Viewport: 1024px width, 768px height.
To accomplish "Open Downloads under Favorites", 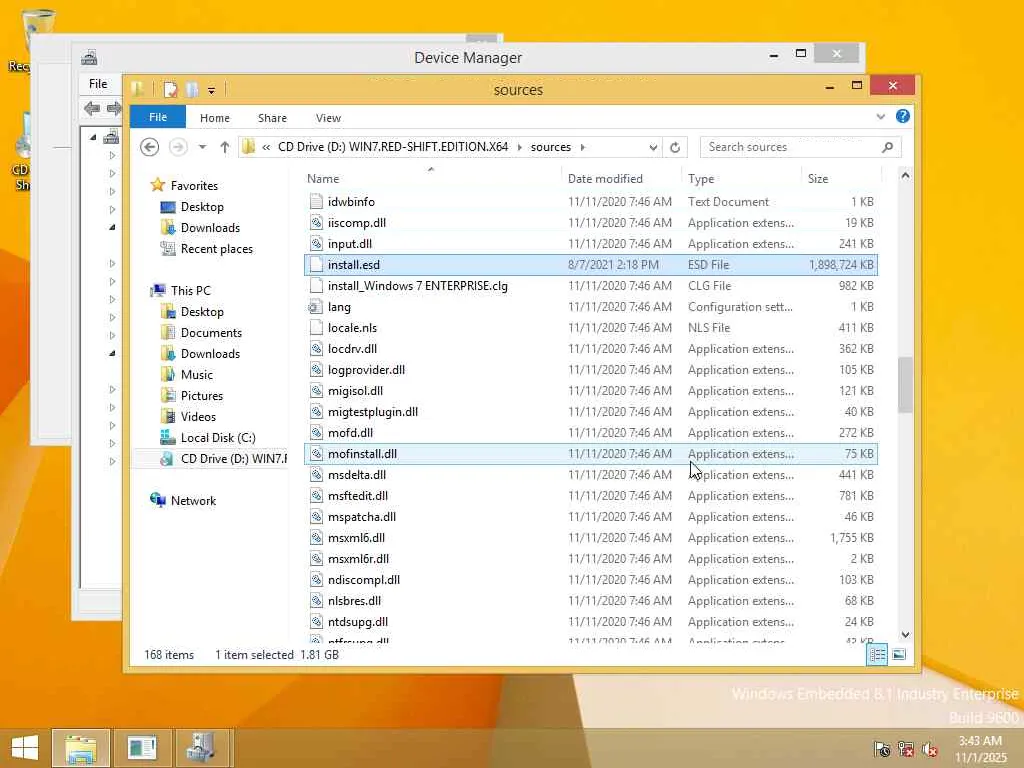I will pos(210,227).
